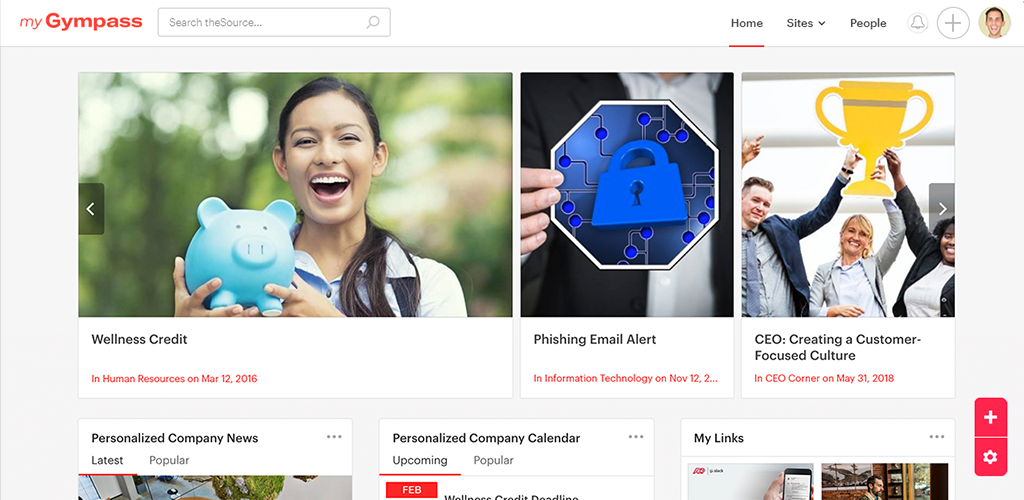Open the Wellness Credit article link
The height and width of the screenshot is (500, 1024).
(139, 339)
